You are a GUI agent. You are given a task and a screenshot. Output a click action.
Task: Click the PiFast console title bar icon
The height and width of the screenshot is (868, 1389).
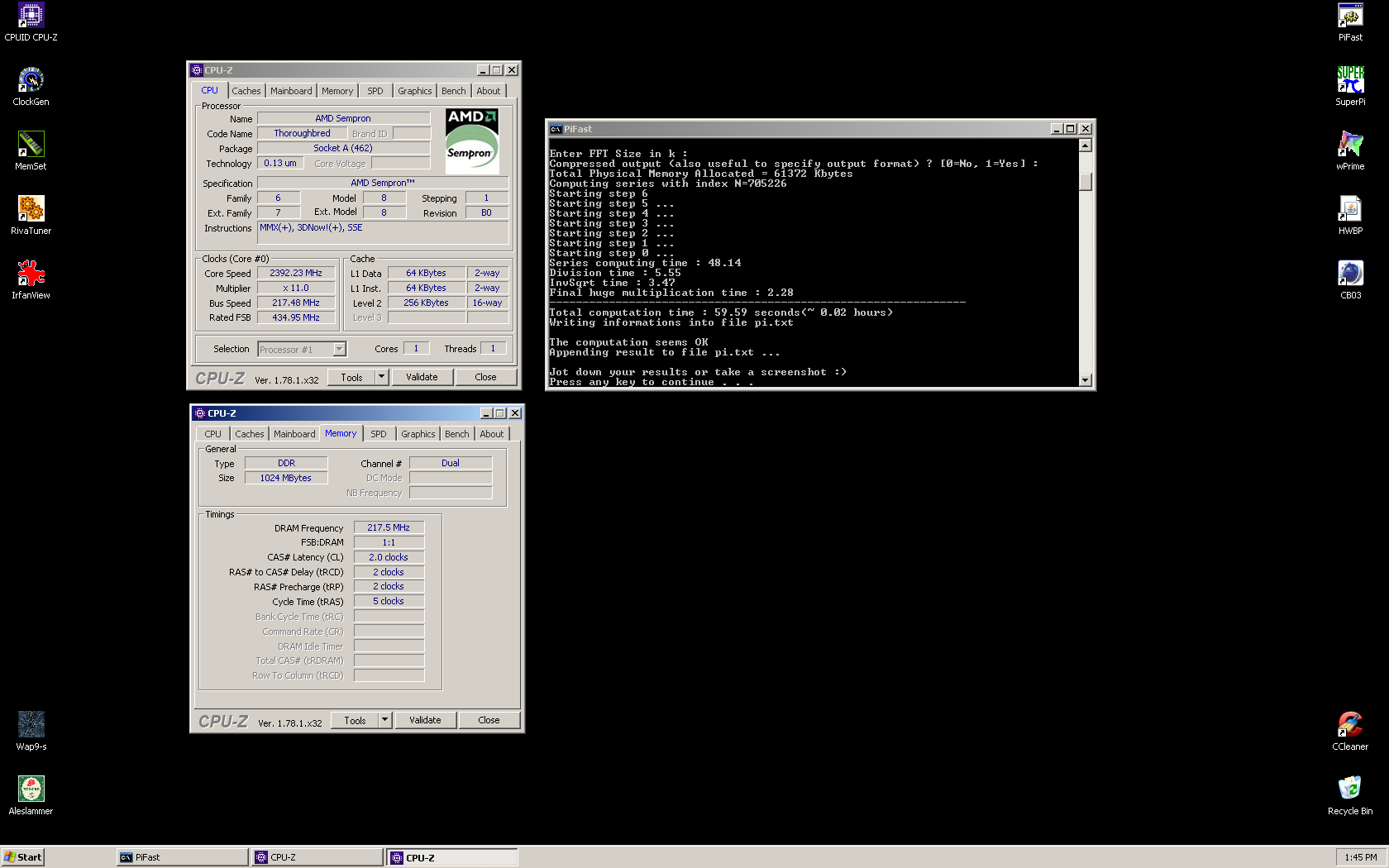556,129
